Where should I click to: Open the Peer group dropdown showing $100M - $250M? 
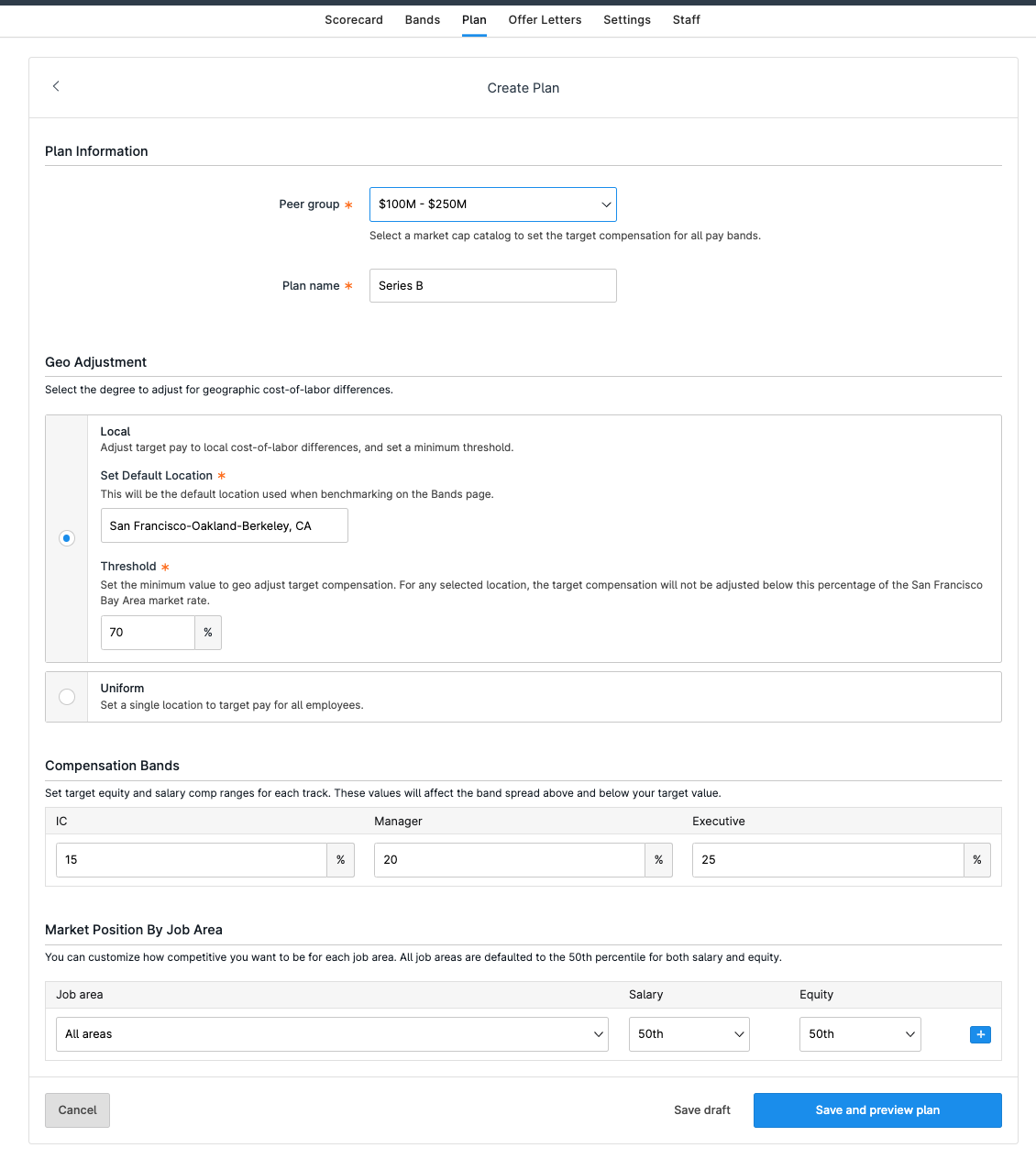492,204
